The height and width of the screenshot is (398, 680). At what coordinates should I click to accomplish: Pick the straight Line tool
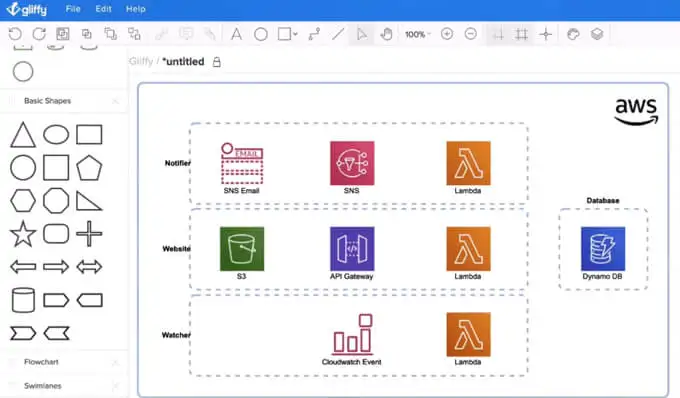tap(338, 34)
